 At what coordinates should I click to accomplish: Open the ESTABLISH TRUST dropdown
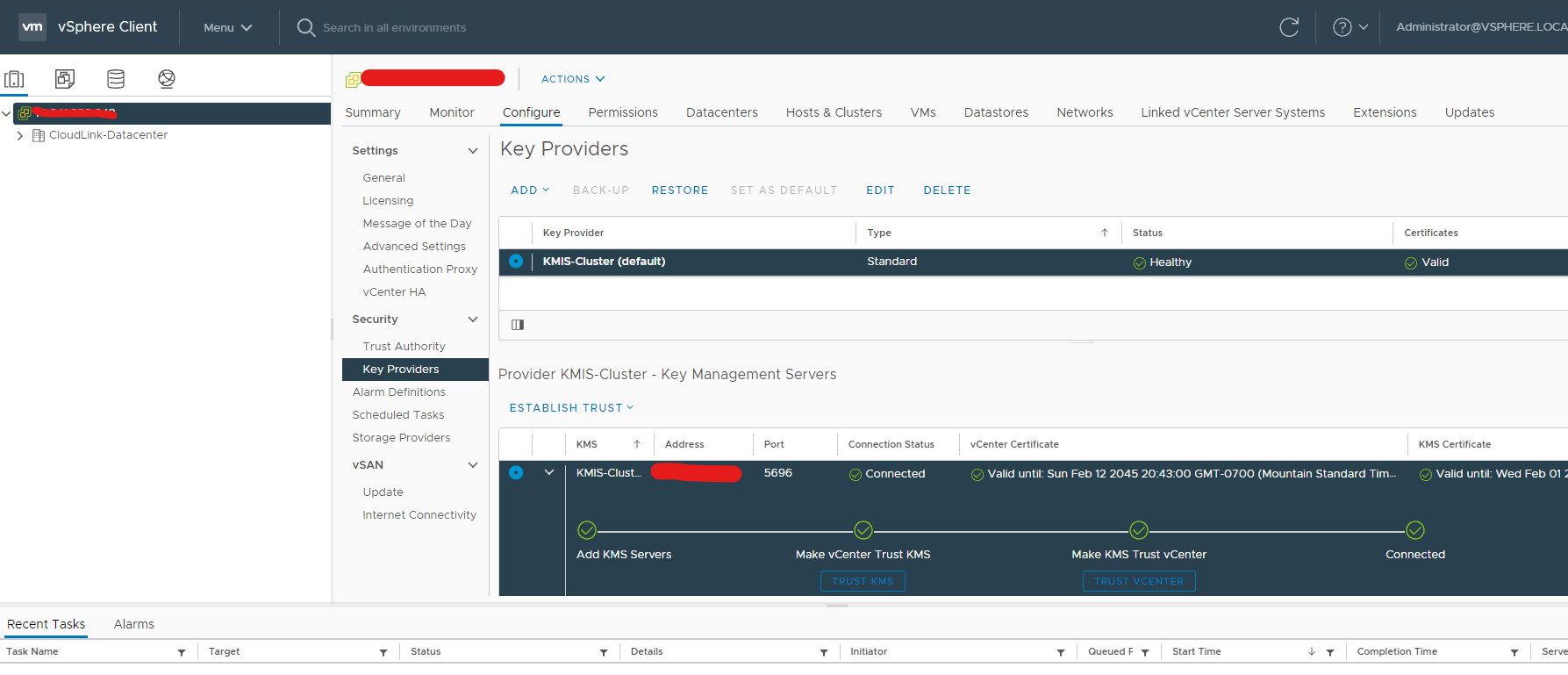pyautogui.click(x=571, y=408)
